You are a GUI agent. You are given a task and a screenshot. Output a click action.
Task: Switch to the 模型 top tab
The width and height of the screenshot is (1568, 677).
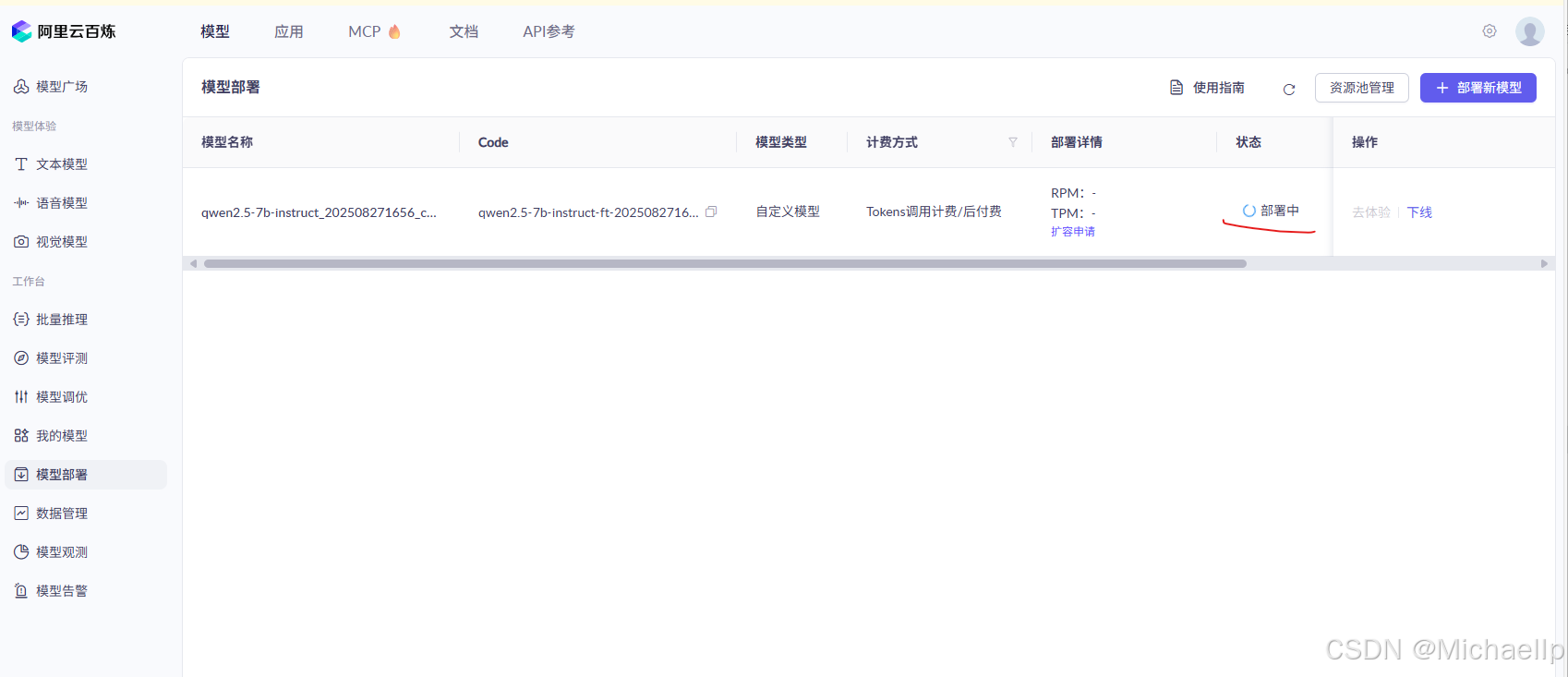[215, 31]
